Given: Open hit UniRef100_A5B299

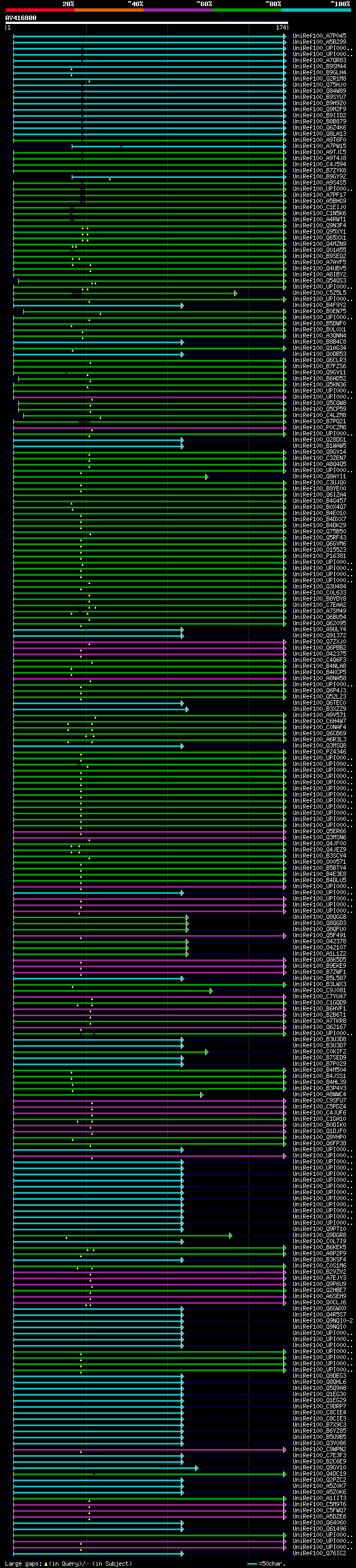Looking at the screenshot, I should coord(319,42).
